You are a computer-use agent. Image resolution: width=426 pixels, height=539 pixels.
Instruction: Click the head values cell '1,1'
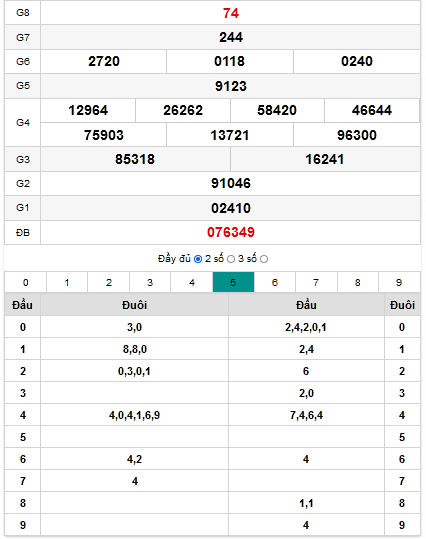pos(306,503)
